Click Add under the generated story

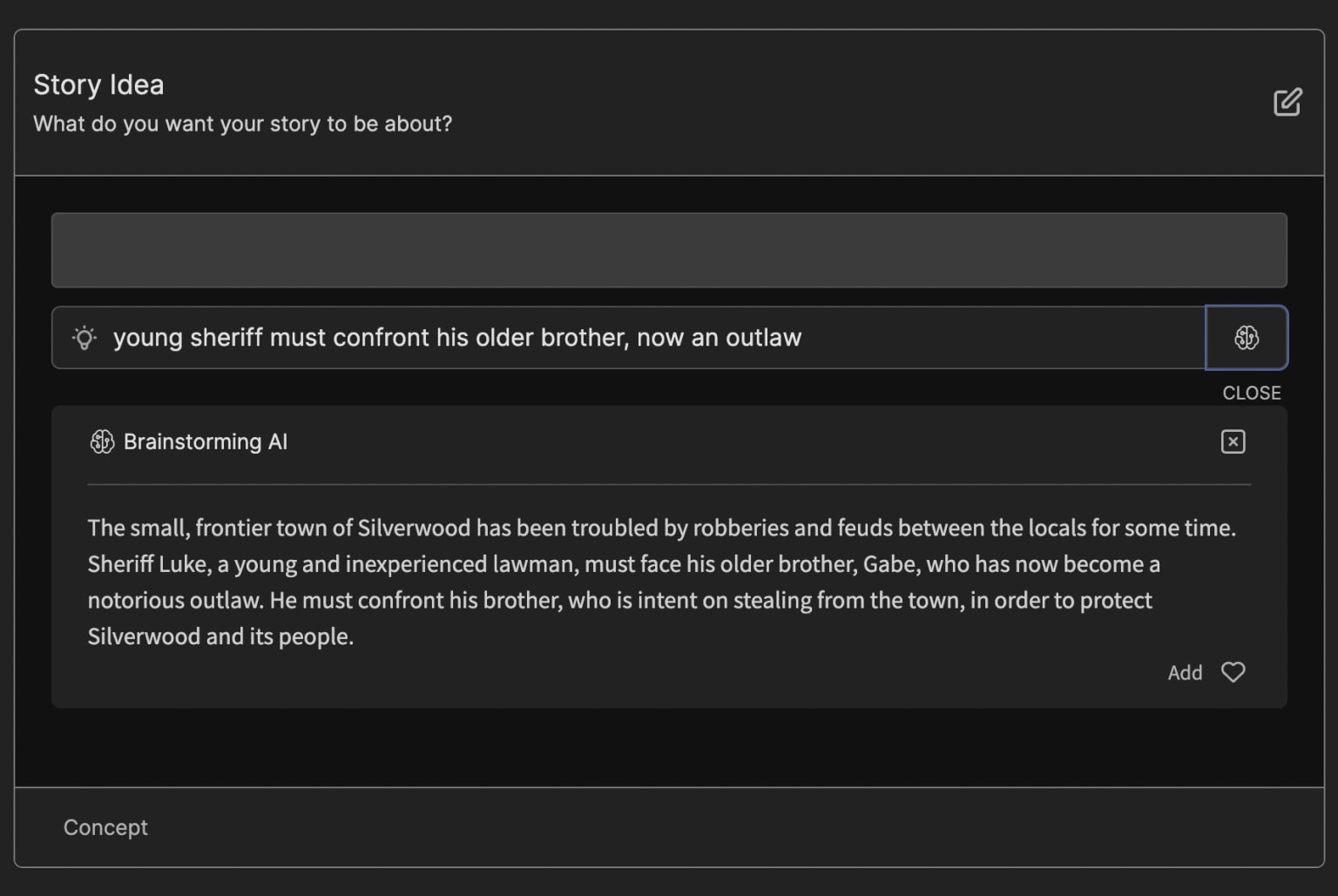click(x=1185, y=672)
